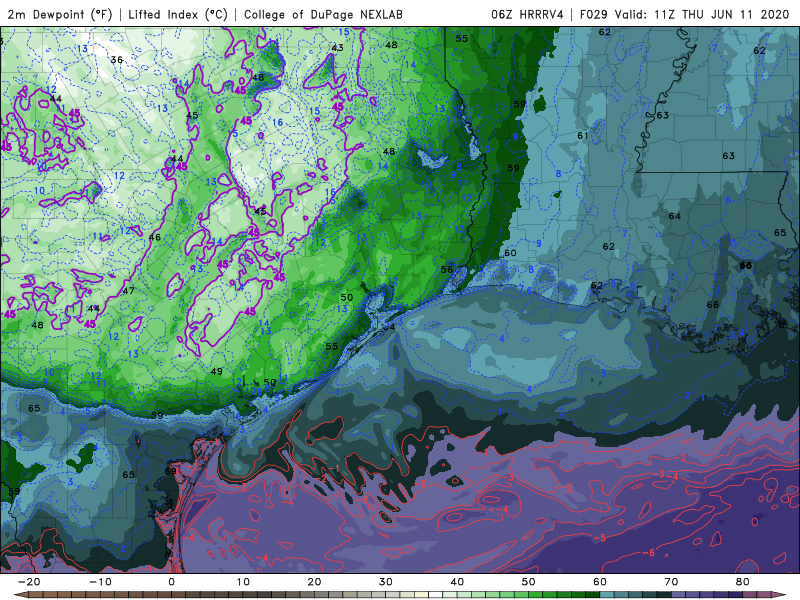Click the -20 tick label on the color scale
The width and height of the screenshot is (800, 600).
click(x=29, y=582)
